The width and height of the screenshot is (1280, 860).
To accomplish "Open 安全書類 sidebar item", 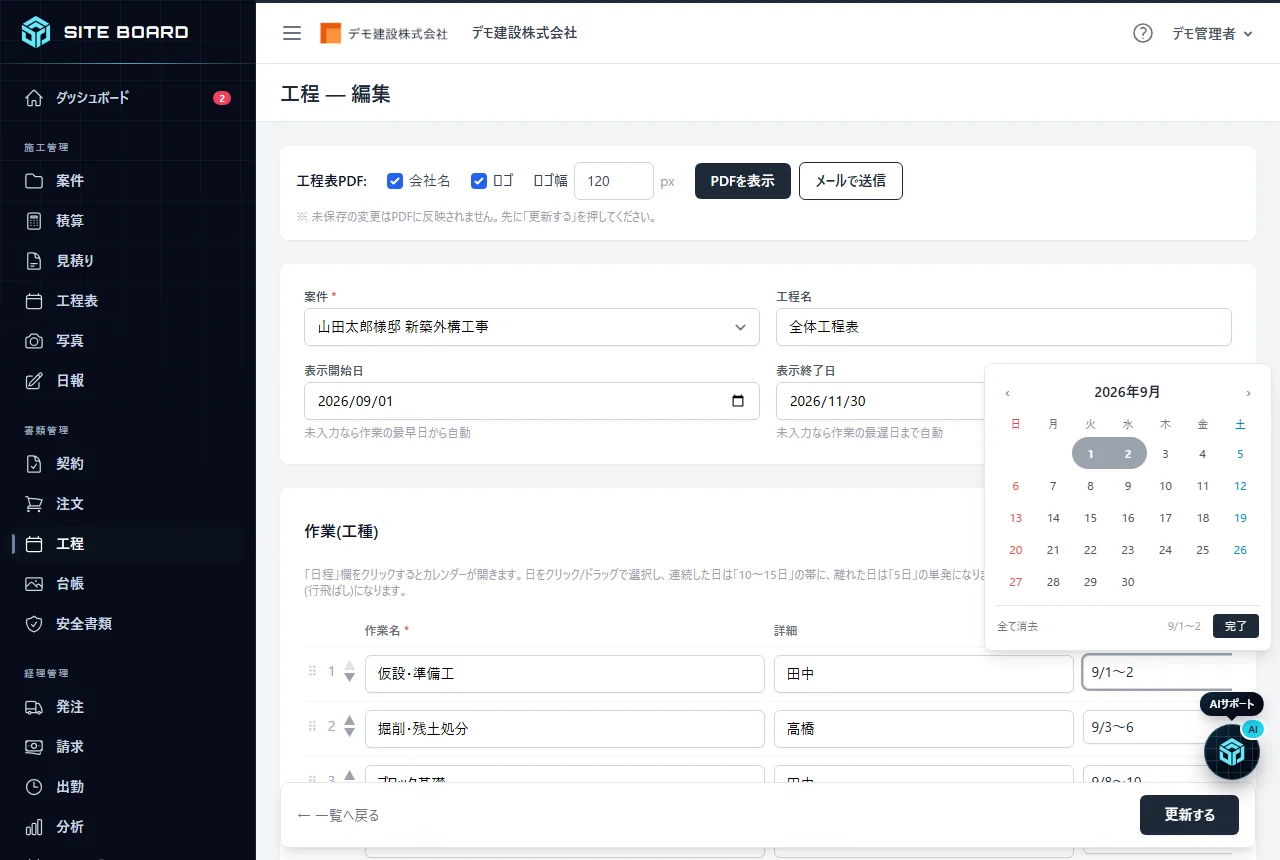I will (128, 624).
